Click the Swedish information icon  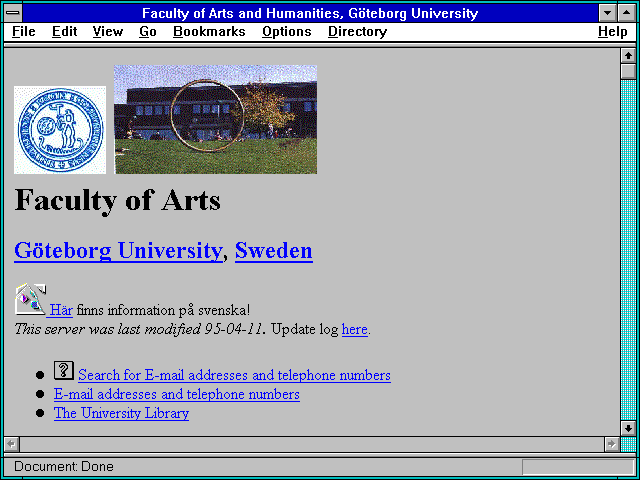pos(31,299)
